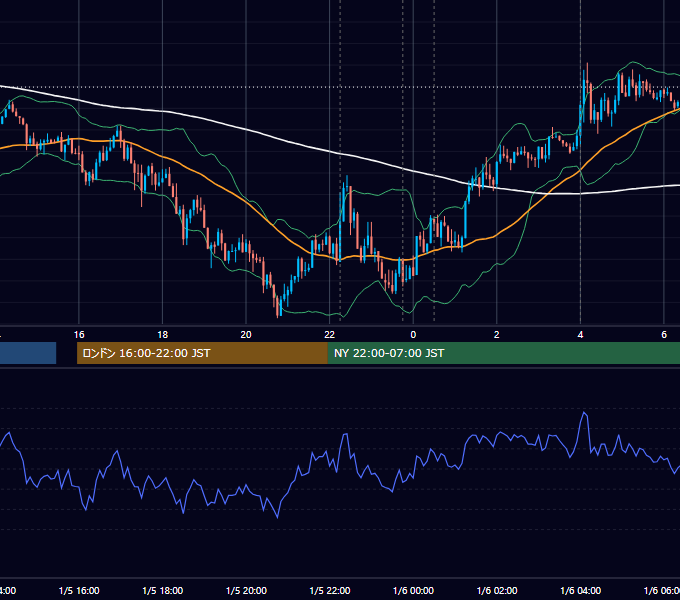Click the 0 hour label on price chart
Screen dimensions: 680x600
click(x=413, y=335)
